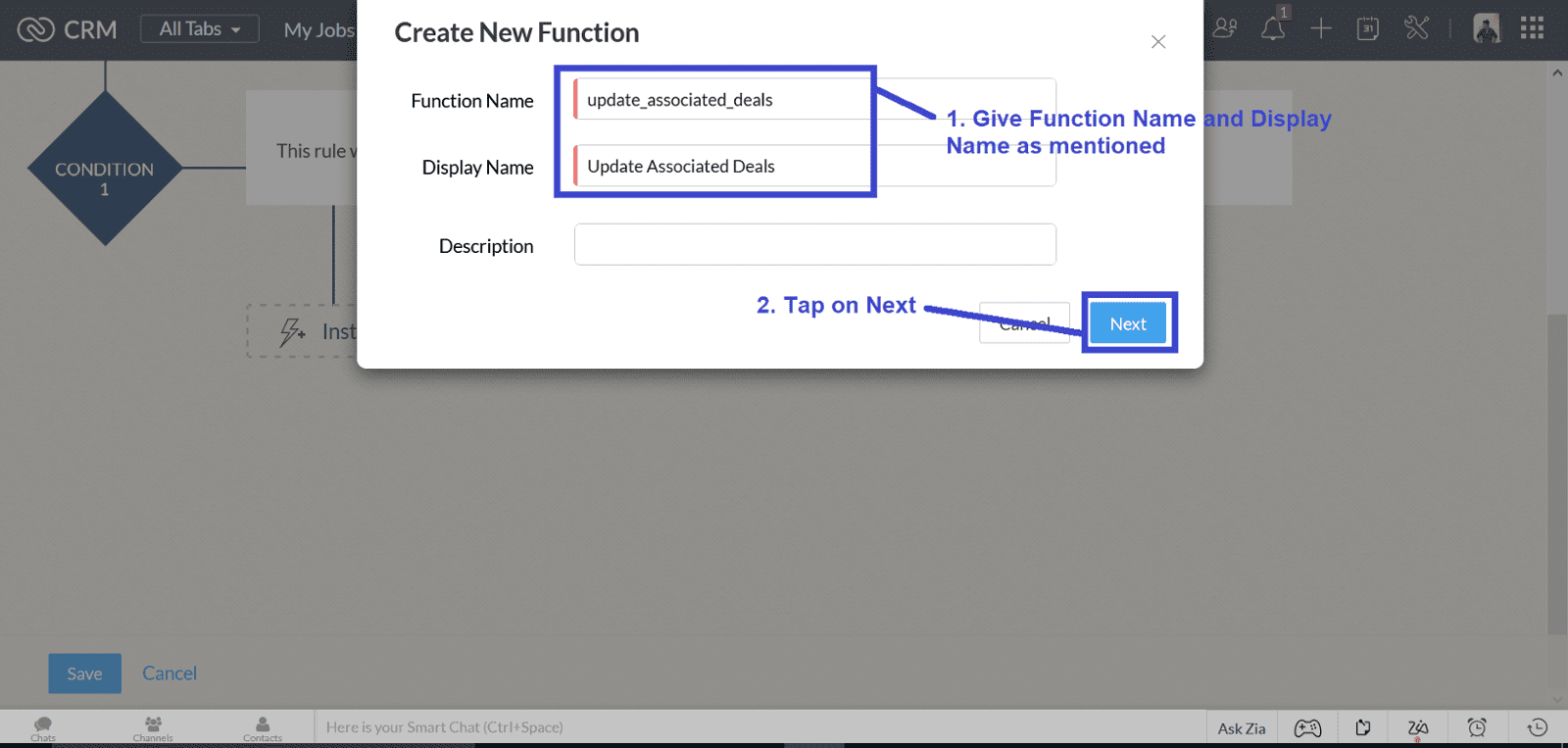
Task: Click the Smart Chat input box
Action: coord(759,727)
